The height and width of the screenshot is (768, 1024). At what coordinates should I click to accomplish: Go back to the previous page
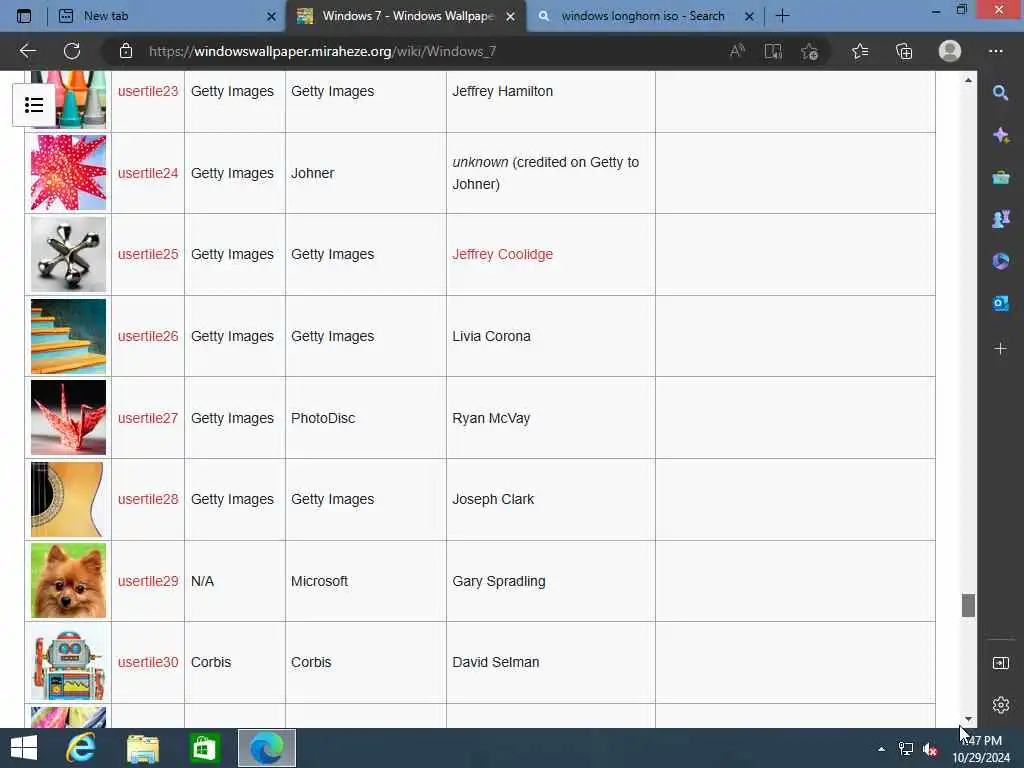point(27,51)
